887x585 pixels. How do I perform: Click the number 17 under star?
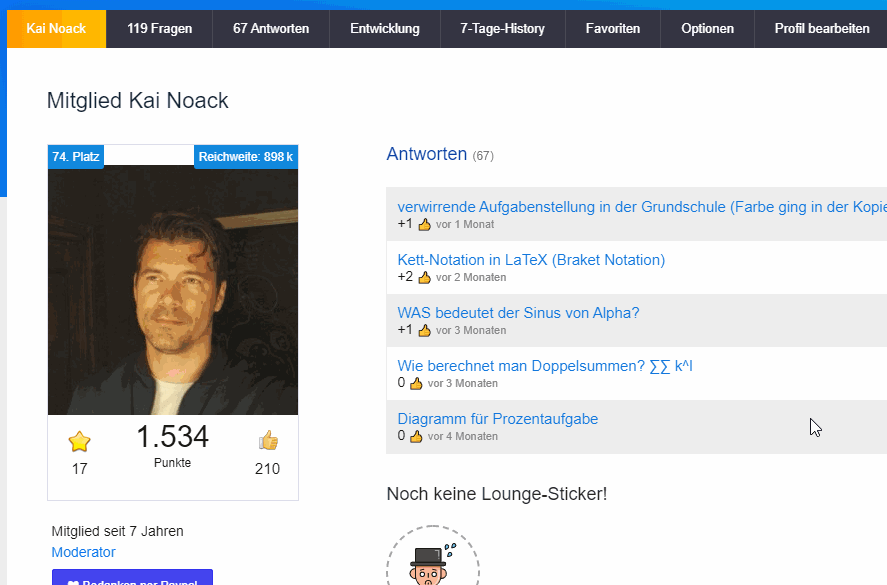[x=79, y=469]
